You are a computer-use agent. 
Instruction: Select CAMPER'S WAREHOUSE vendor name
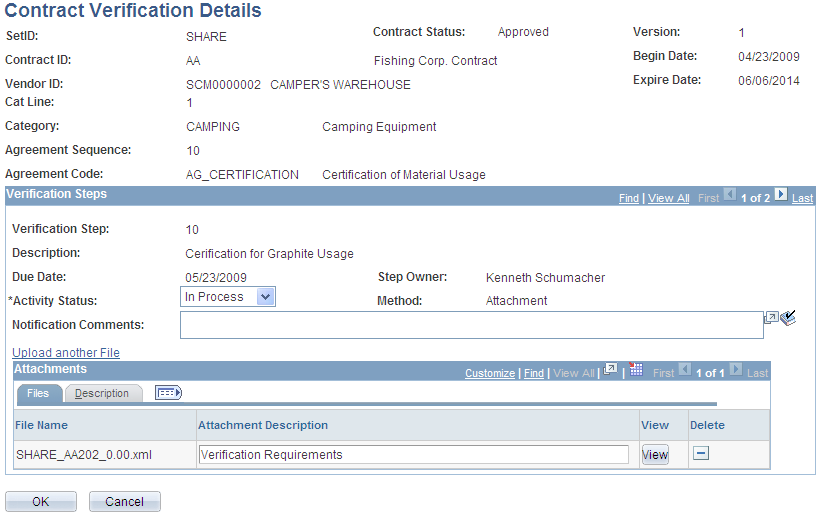pos(340,85)
